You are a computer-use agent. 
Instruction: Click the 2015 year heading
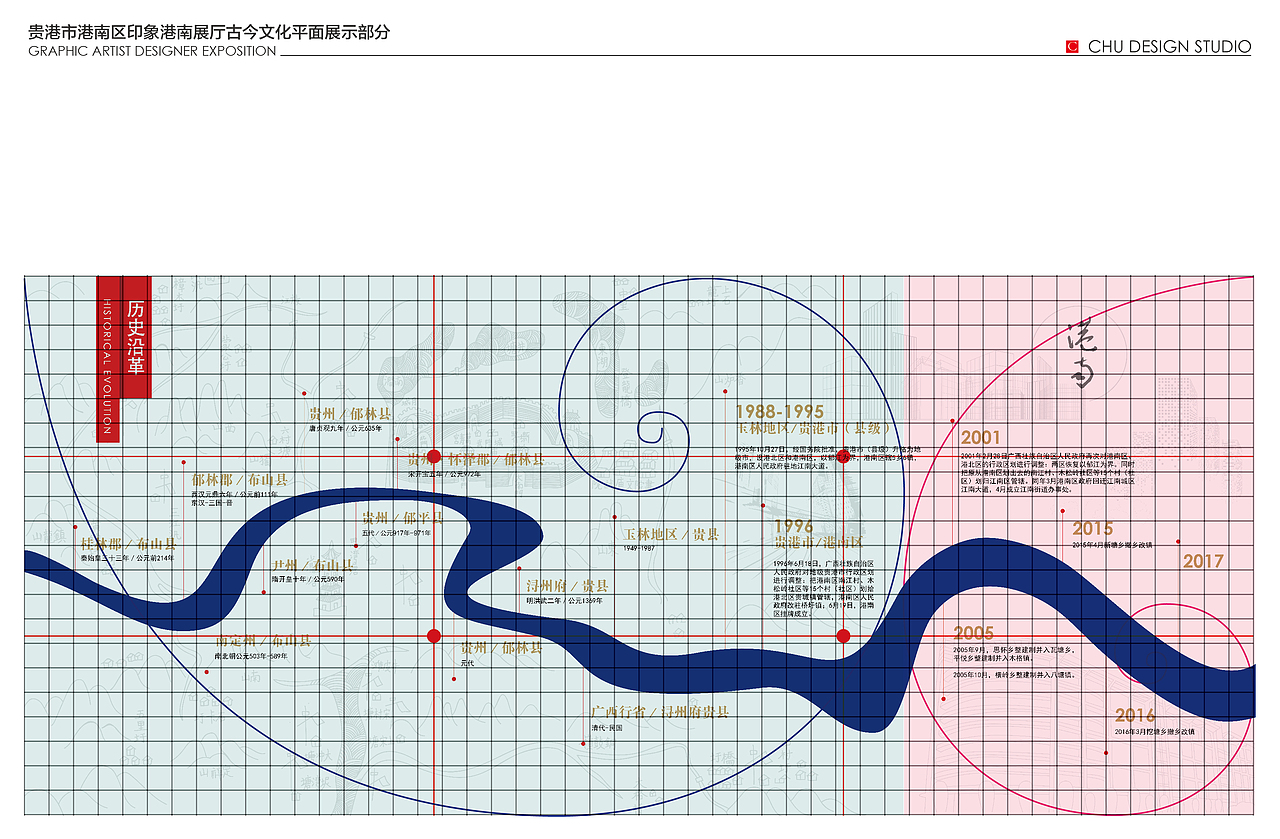(1093, 529)
